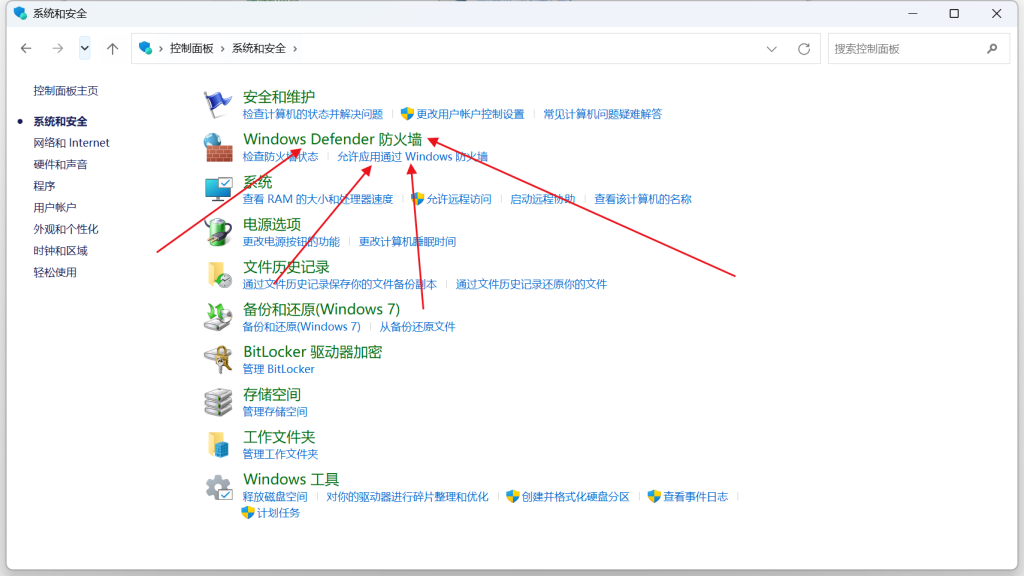Click the shield icon beside 计划任务
The image size is (1024, 576).
248,513
